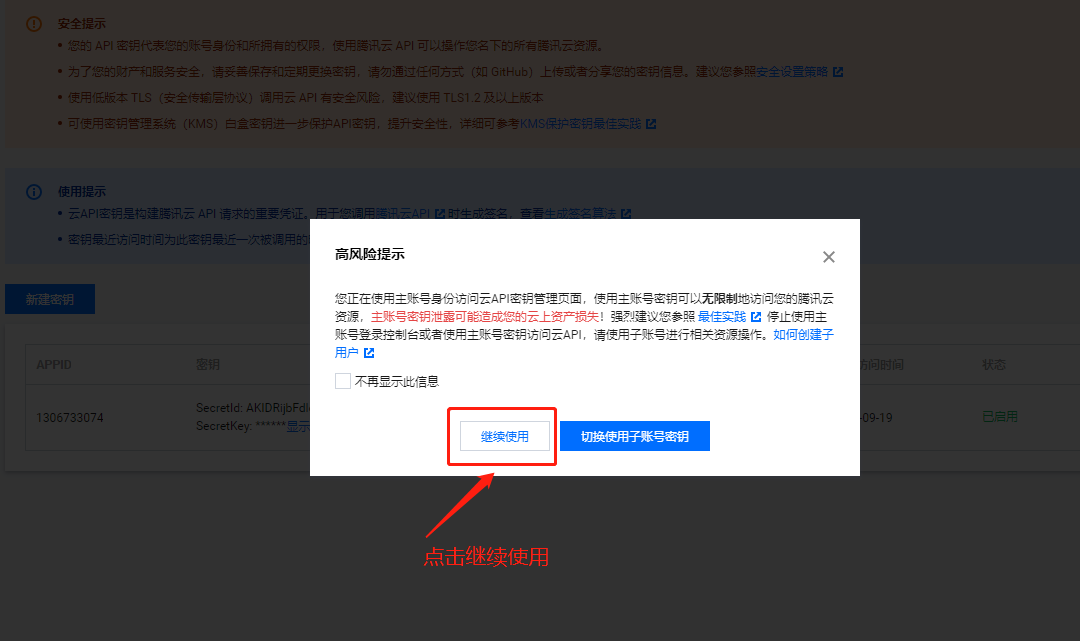The height and width of the screenshot is (641, 1080).
Task: Open the 安全设置策略 link
Action: click(x=792, y=72)
